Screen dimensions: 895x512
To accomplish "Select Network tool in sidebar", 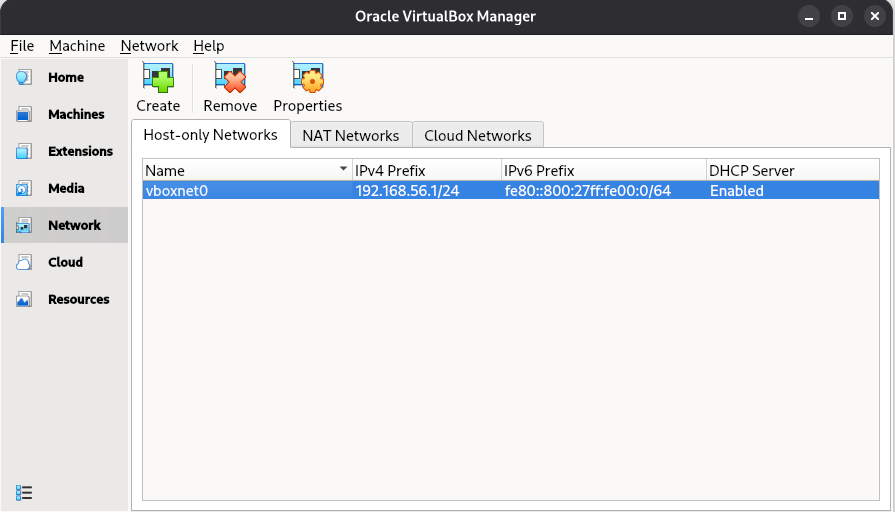I will pos(64,225).
